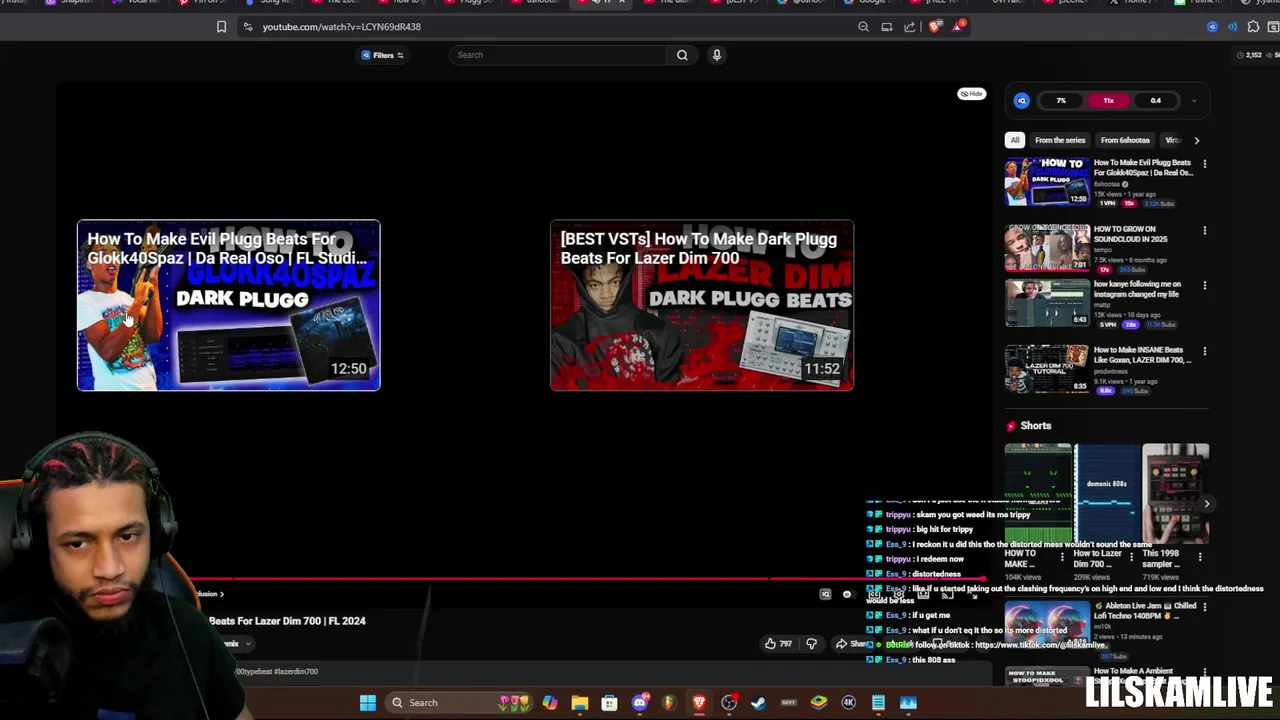Submit search with magnifier button
Image resolution: width=1280 pixels, height=720 pixels.
coord(682,55)
